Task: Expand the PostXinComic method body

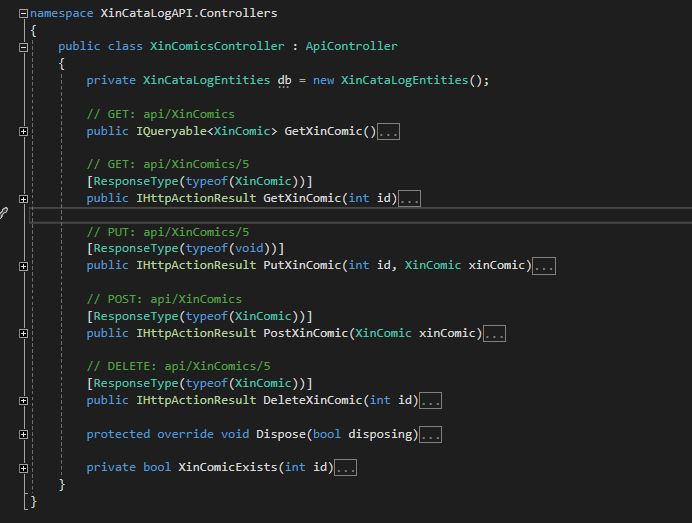Action: pos(23,334)
